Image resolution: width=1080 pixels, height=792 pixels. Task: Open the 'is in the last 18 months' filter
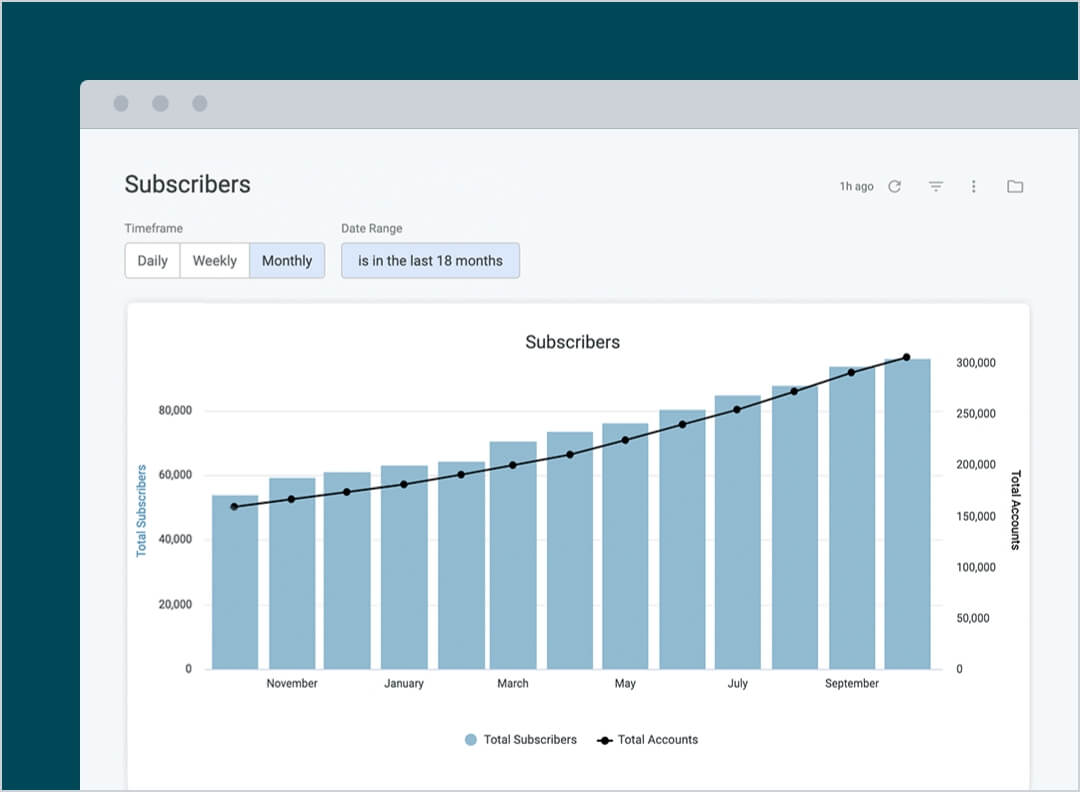point(430,260)
